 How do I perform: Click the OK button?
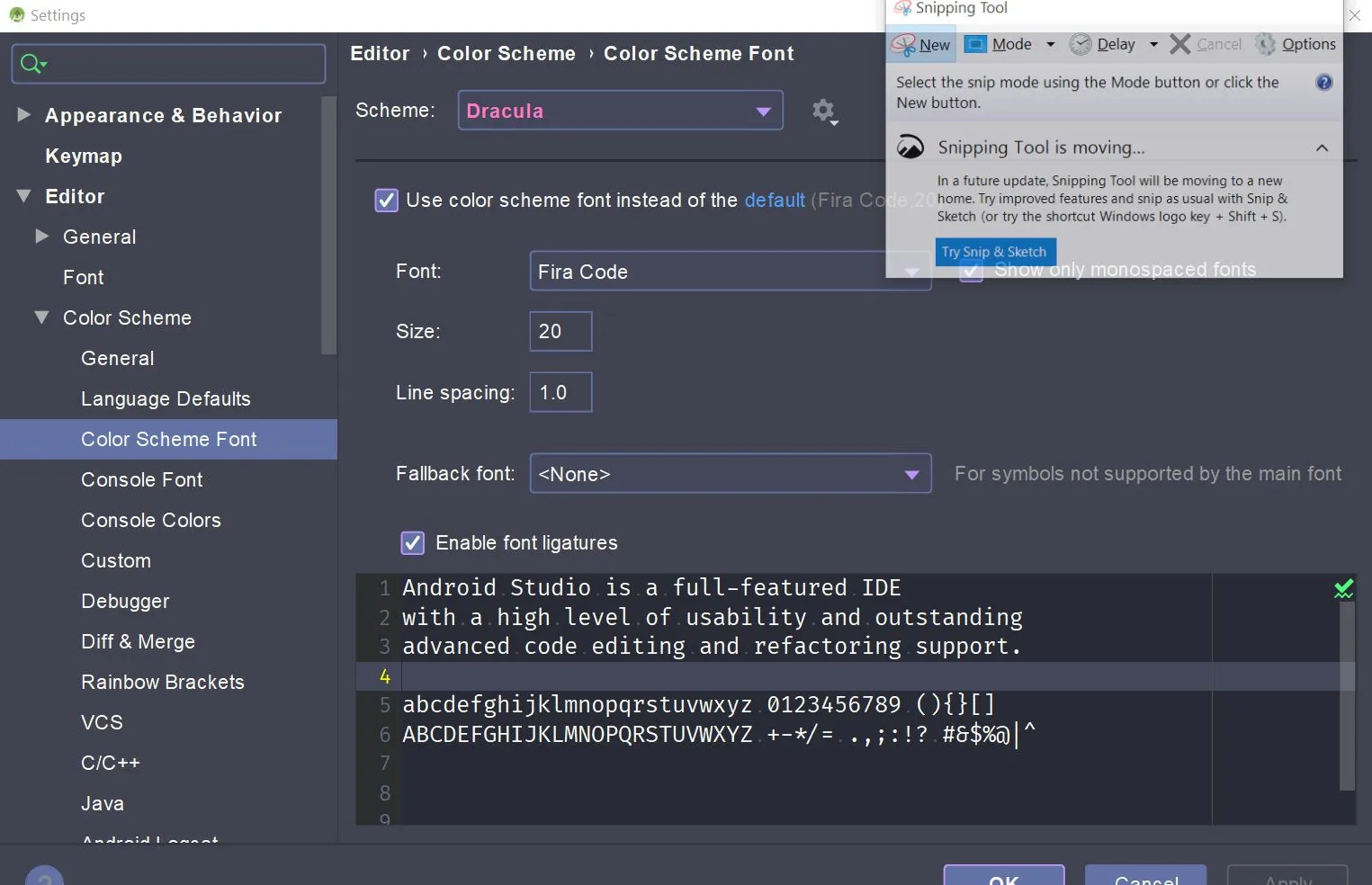1004,875
